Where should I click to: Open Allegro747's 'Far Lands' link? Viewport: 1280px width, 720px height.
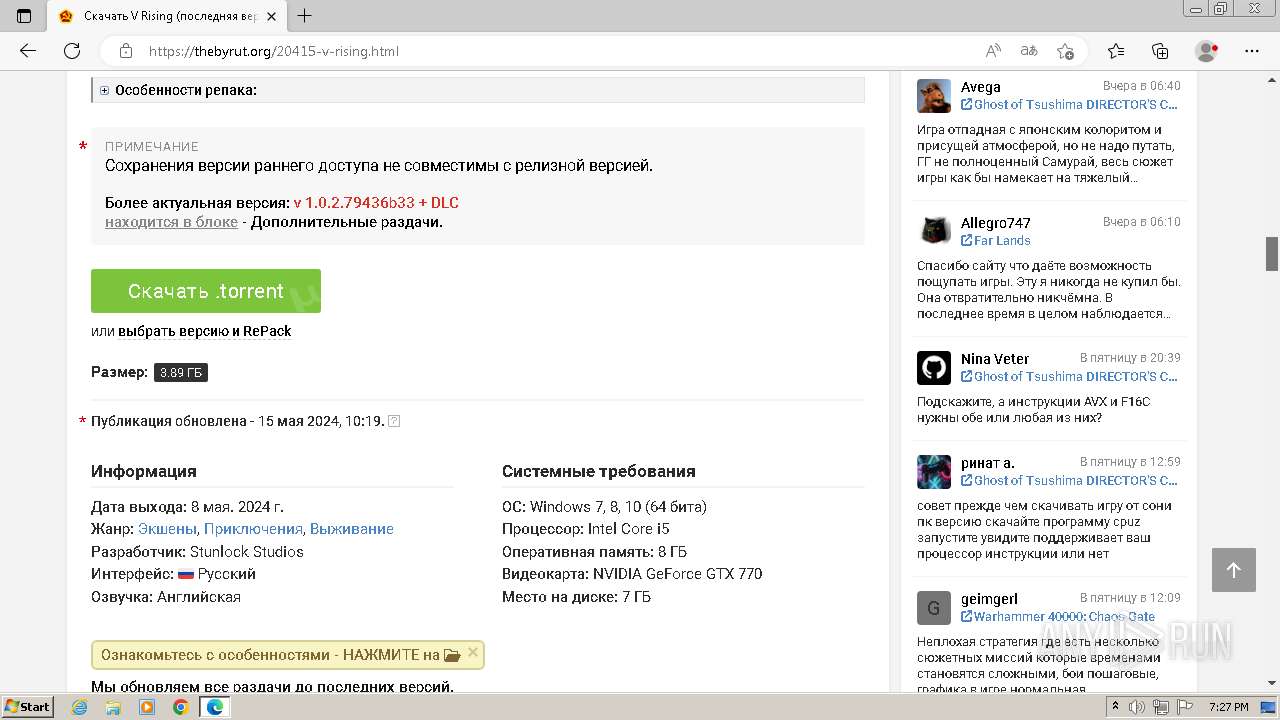pyautogui.click(x=995, y=240)
